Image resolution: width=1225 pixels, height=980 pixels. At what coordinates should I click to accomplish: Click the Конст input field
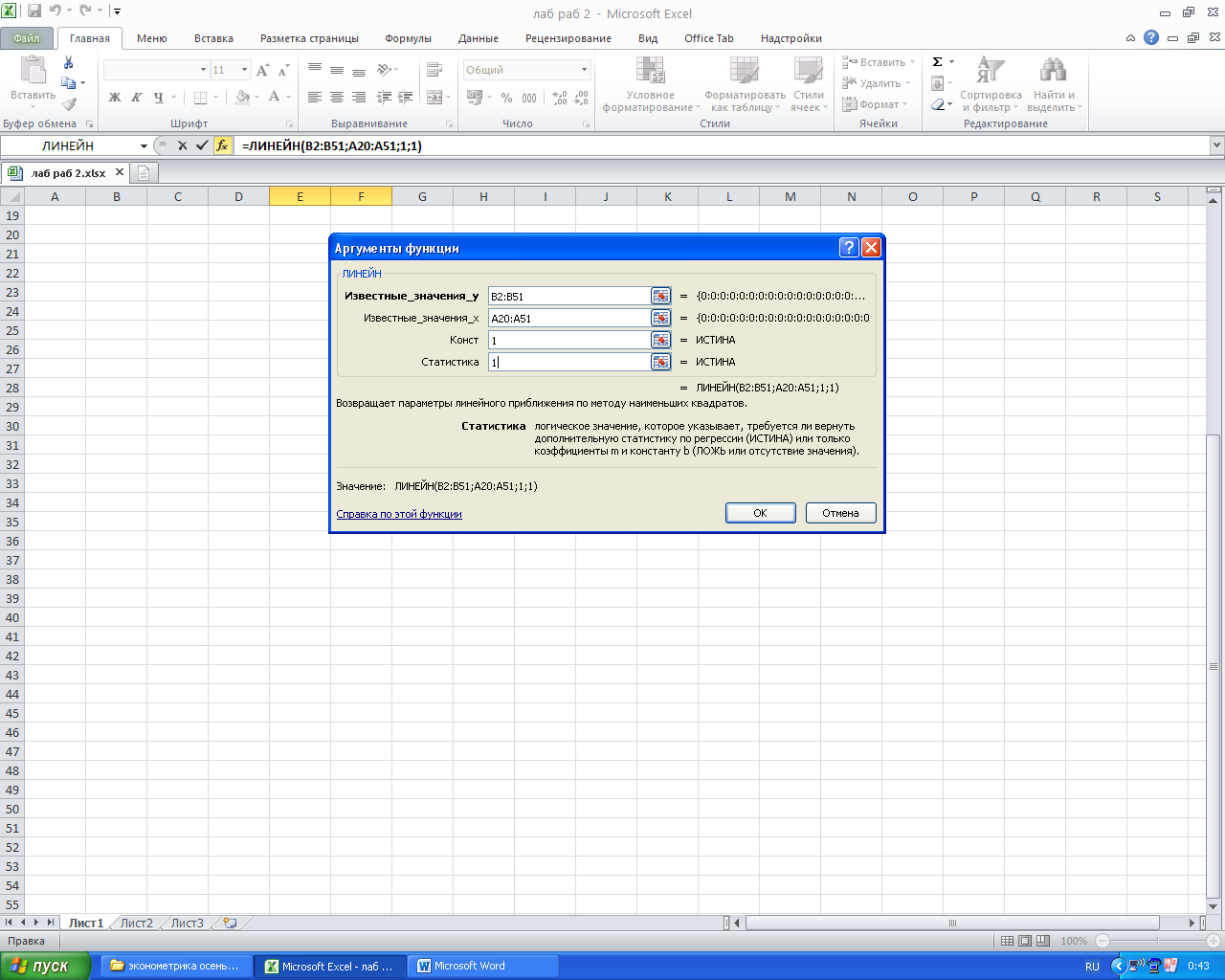tap(568, 340)
